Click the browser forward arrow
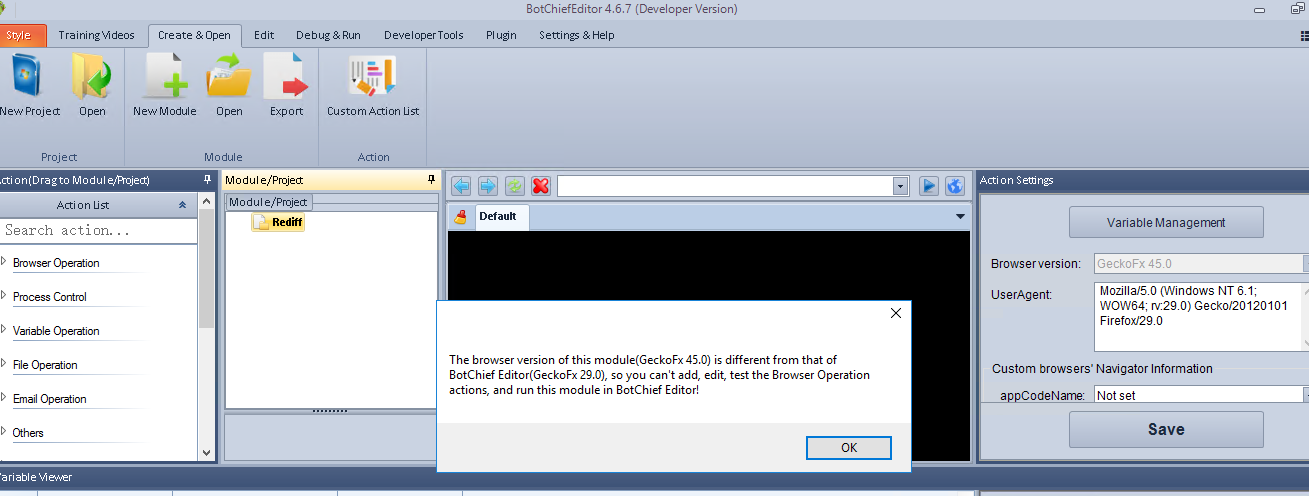The width and height of the screenshot is (1309, 496). click(488, 186)
